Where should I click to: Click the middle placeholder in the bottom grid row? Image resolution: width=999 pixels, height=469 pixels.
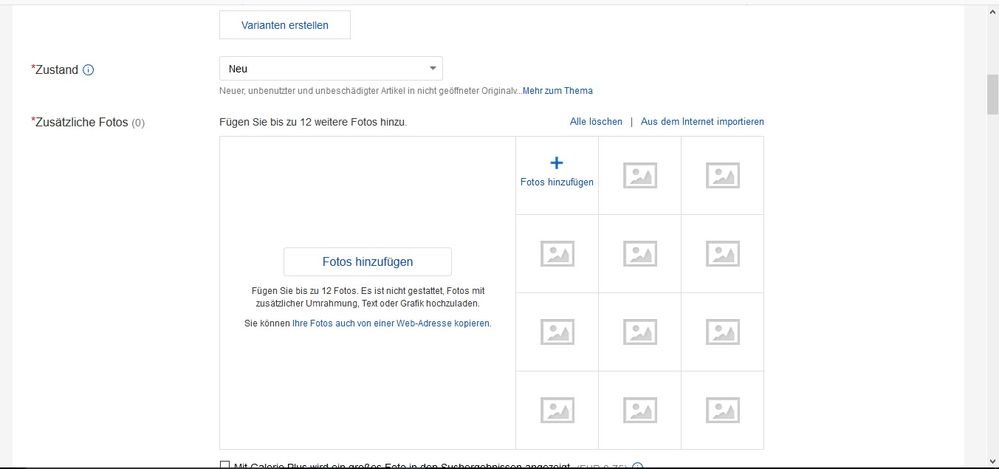[639, 409]
